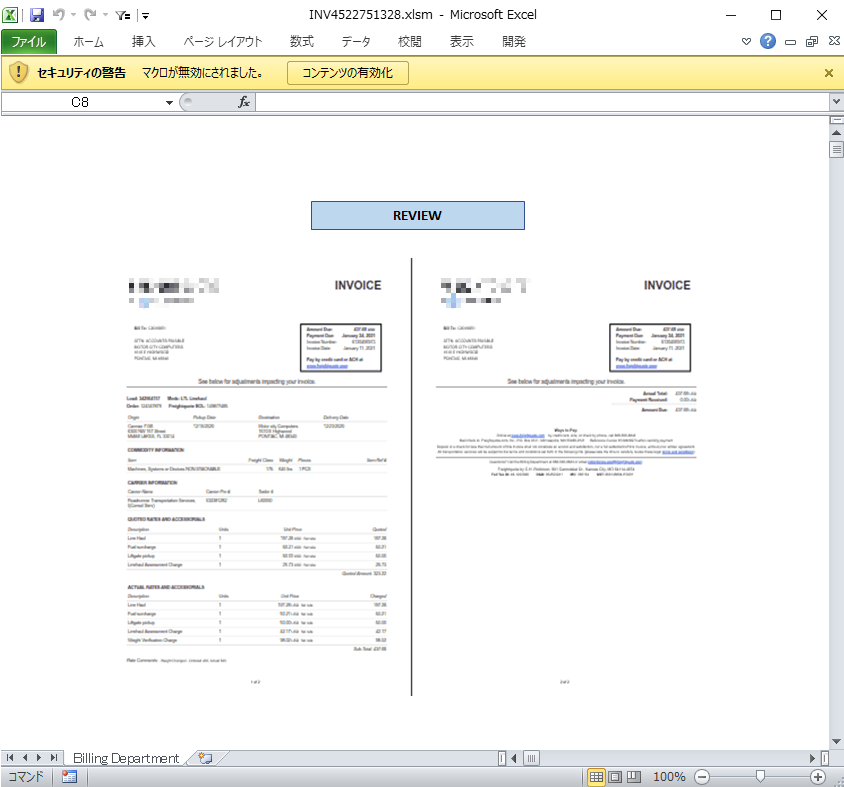Click the Excel application icon in title bar
The width and height of the screenshot is (844, 787).
[10, 15]
